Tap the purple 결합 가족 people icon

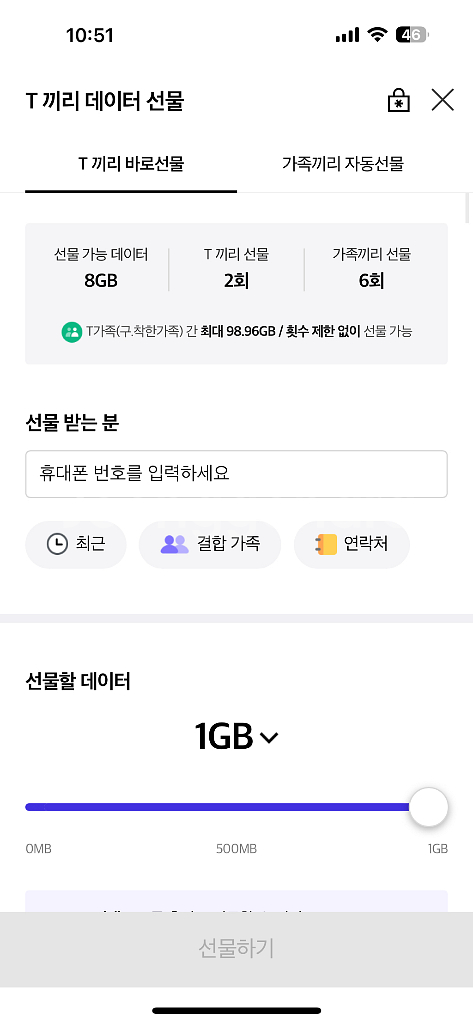(174, 544)
